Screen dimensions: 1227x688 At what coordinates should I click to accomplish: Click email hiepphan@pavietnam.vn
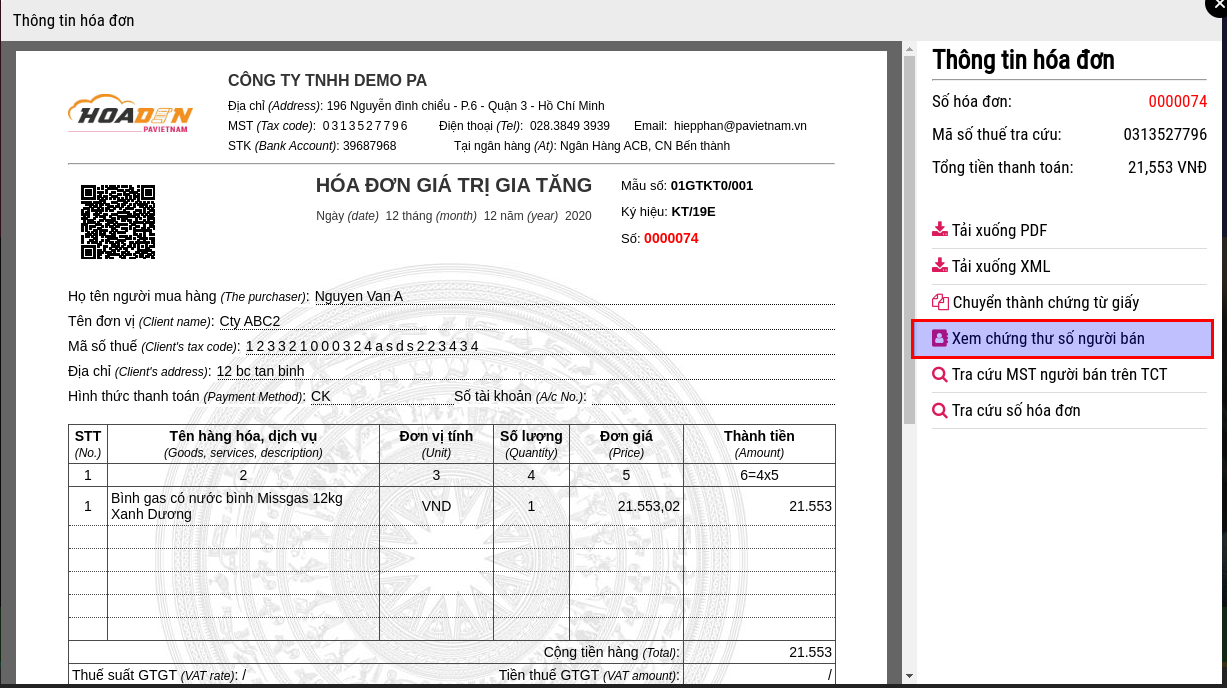point(740,126)
